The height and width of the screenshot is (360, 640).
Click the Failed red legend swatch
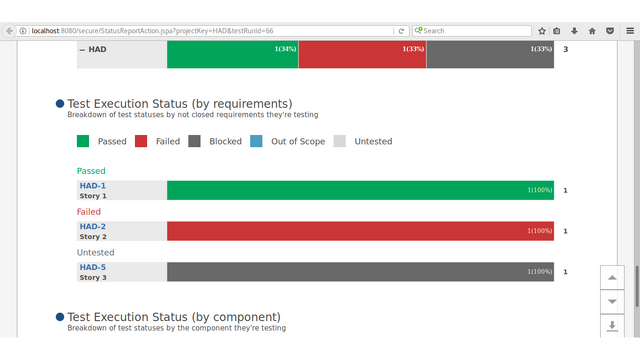tap(141, 141)
